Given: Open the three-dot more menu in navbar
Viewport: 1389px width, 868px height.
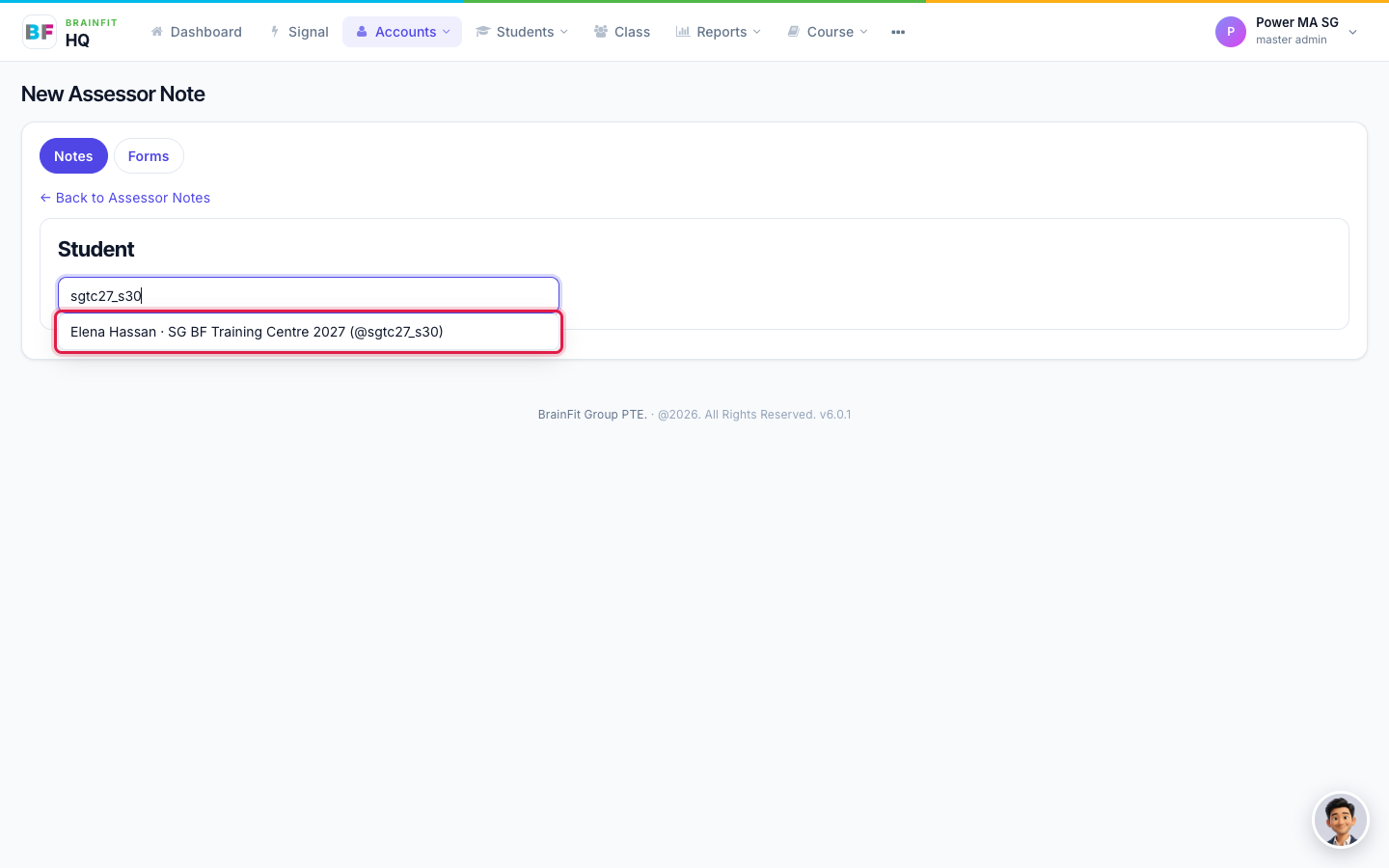Looking at the screenshot, I should click(x=898, y=32).
